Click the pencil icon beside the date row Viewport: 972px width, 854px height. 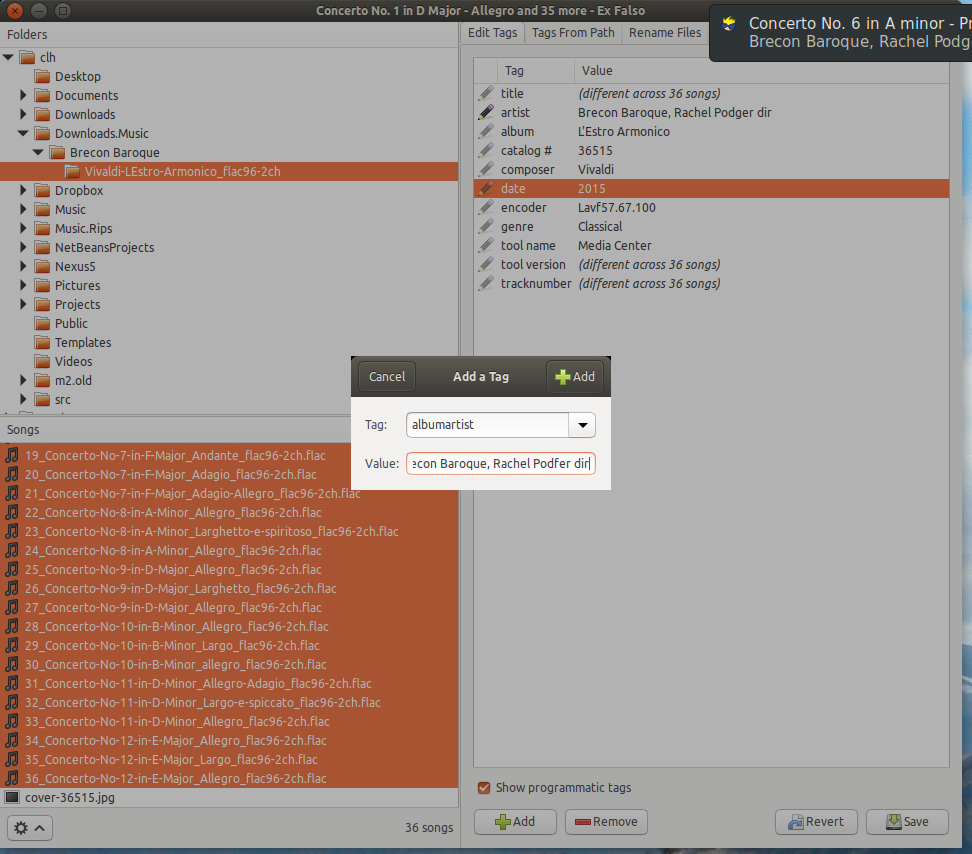pyautogui.click(x=487, y=188)
